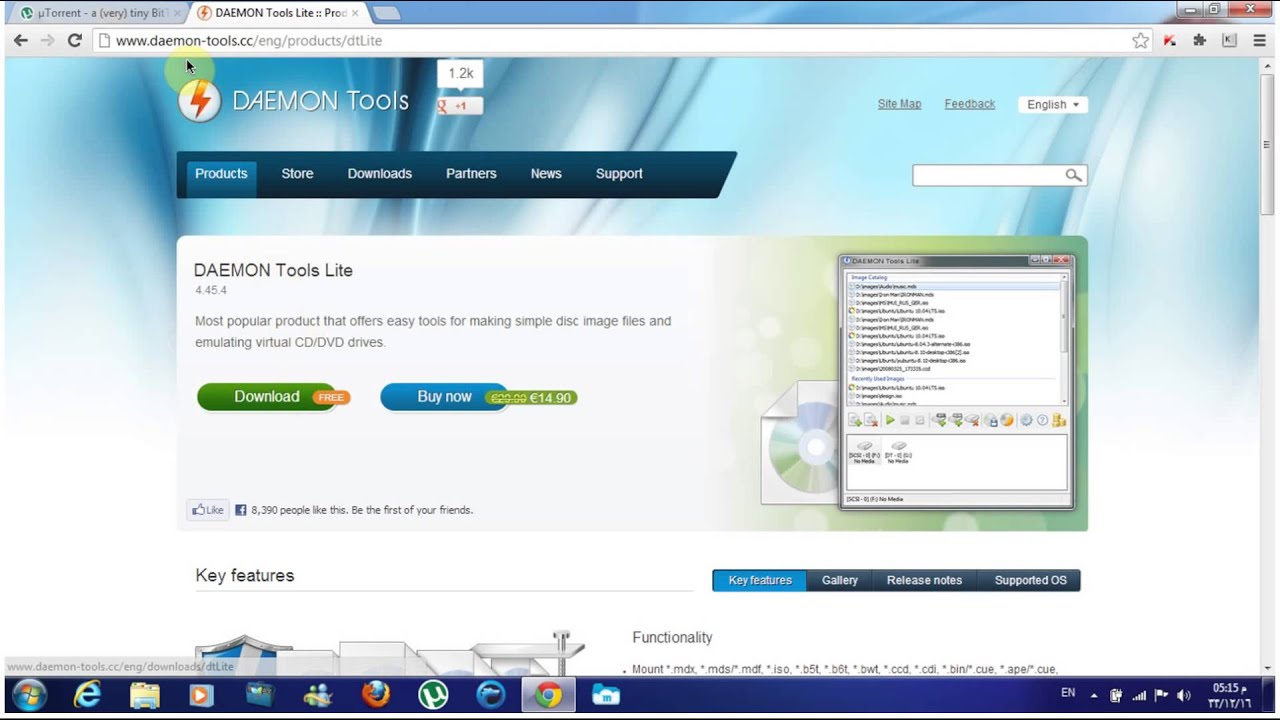Click the address bar URL
The width and height of the screenshot is (1280, 720).
[x=249, y=41]
